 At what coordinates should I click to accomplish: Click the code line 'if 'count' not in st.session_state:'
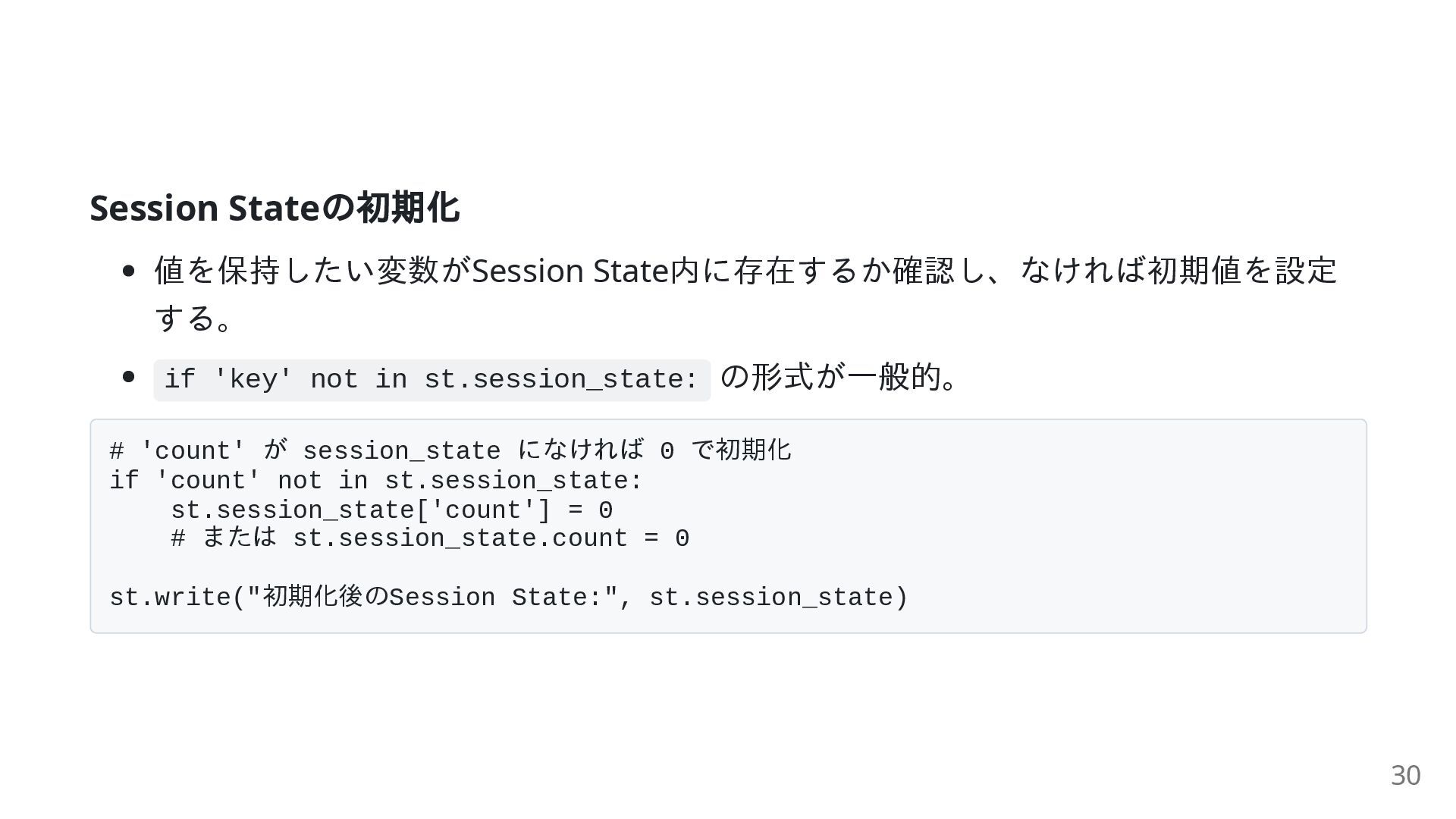(x=375, y=480)
